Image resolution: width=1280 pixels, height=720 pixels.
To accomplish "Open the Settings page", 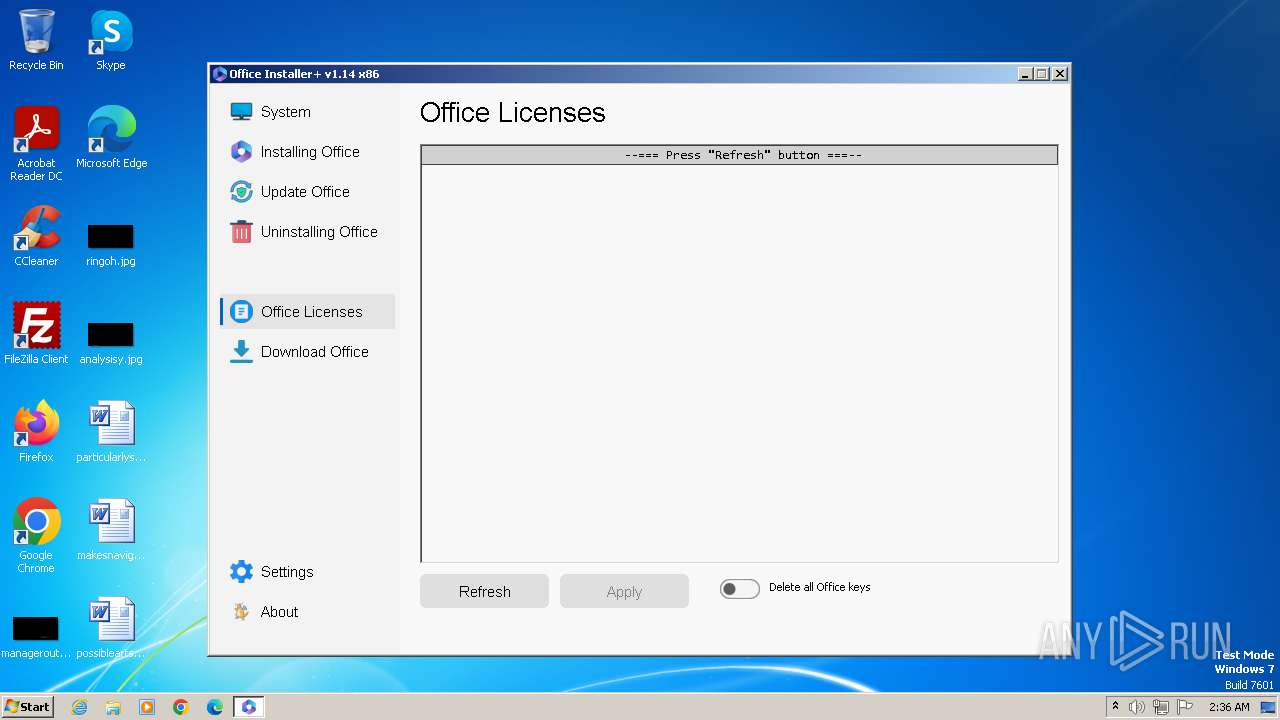I will (287, 572).
